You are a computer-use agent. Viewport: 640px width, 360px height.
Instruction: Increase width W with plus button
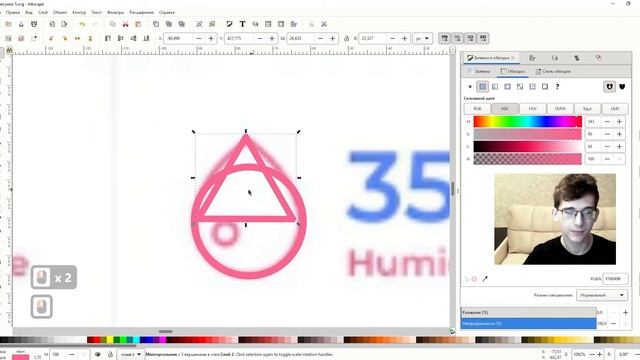pos(333,38)
